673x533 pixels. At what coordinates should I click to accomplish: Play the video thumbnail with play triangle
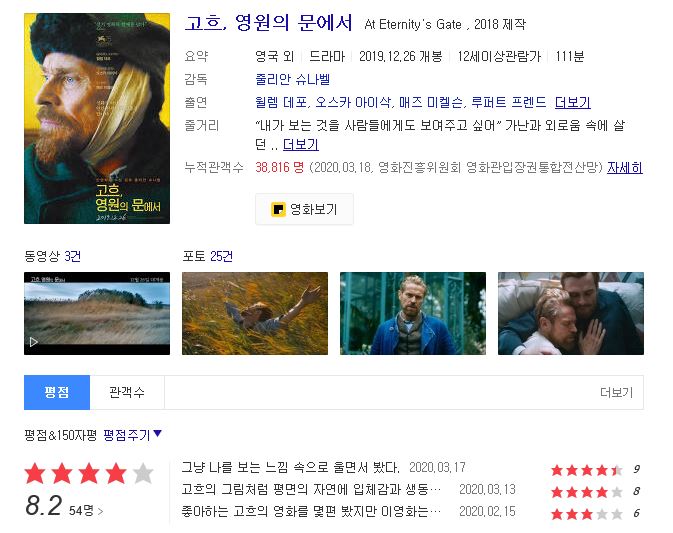tap(97, 313)
